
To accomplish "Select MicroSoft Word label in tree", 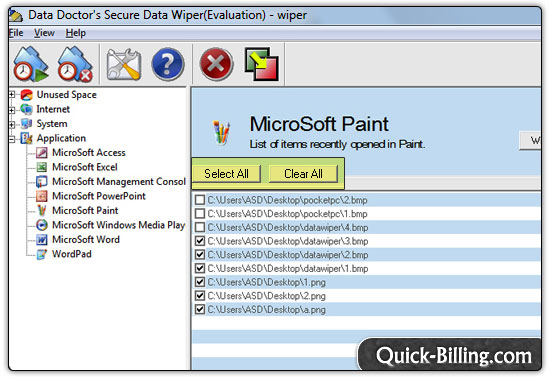I will click(x=86, y=240).
